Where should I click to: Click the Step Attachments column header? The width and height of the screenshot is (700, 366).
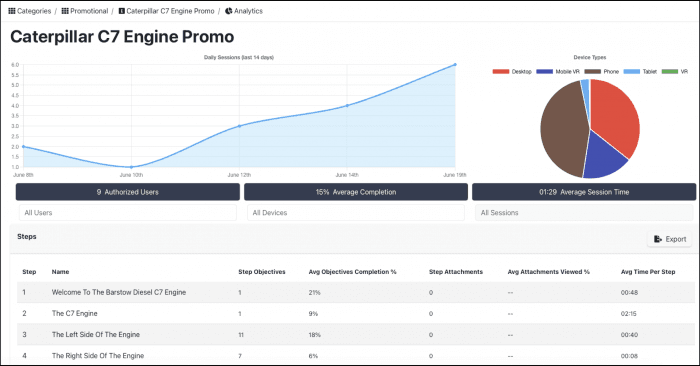(456, 272)
